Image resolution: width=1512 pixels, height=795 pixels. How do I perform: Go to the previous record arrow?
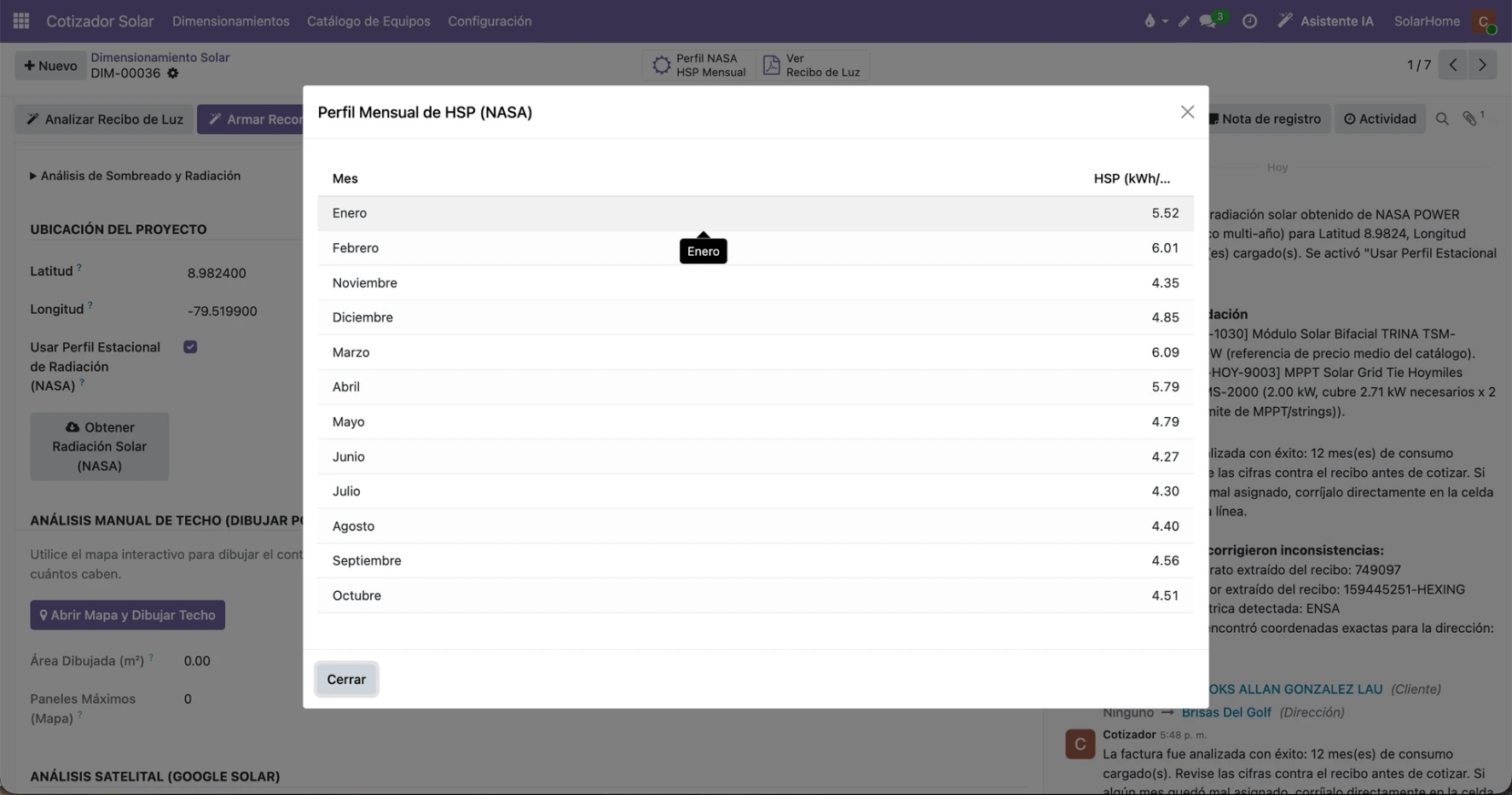1453,65
